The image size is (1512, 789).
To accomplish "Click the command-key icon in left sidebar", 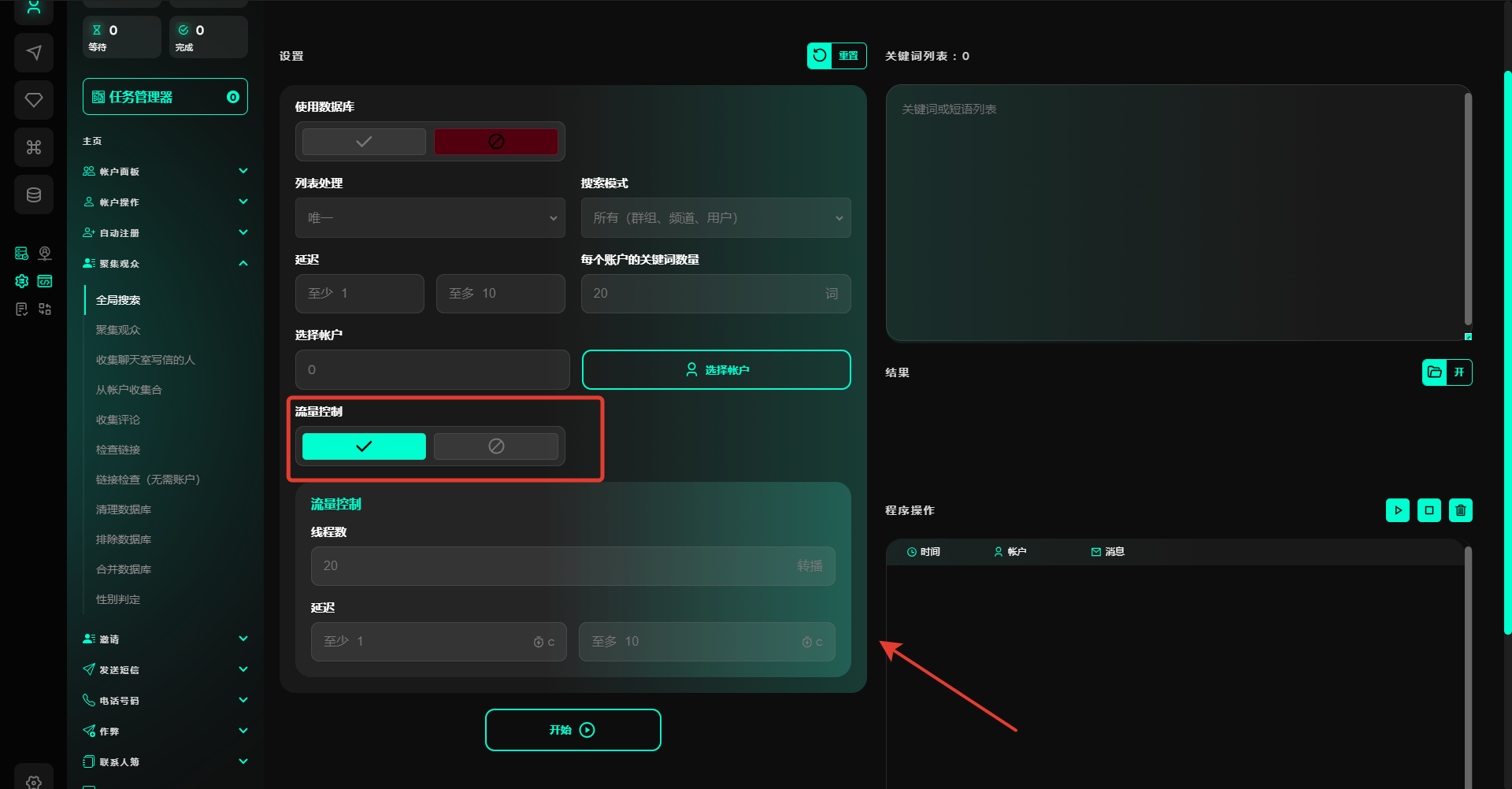I will [x=34, y=147].
